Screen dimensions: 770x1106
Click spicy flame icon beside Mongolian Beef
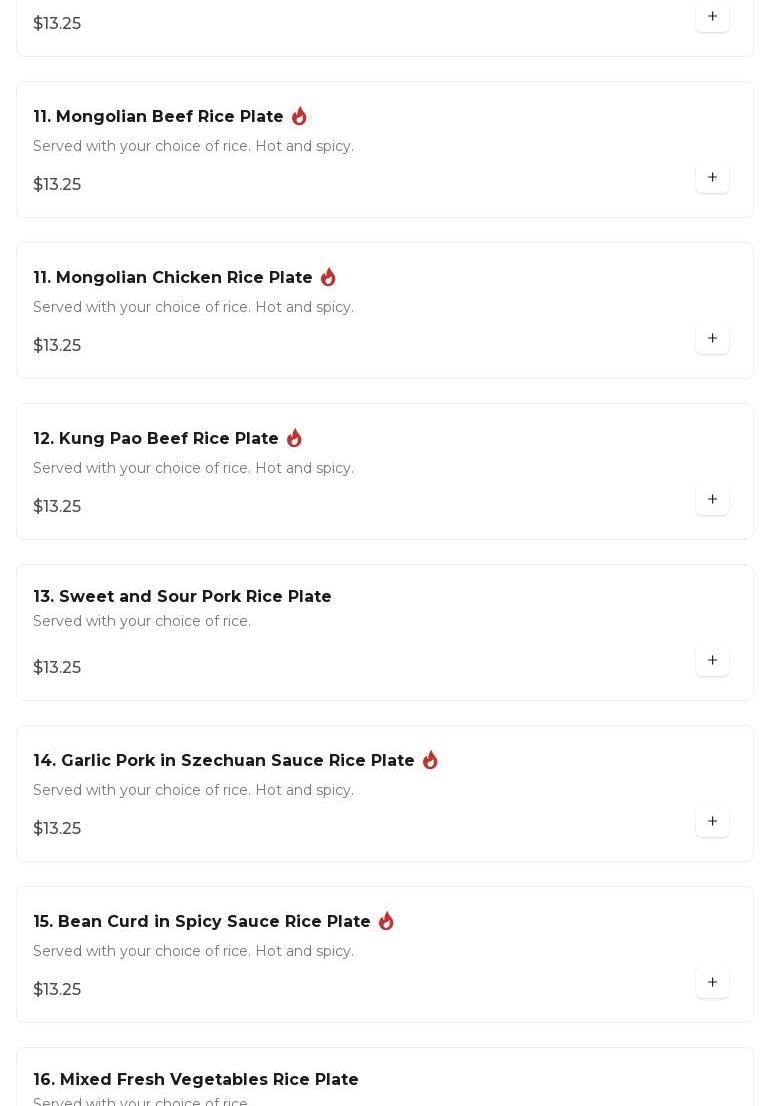(x=299, y=116)
